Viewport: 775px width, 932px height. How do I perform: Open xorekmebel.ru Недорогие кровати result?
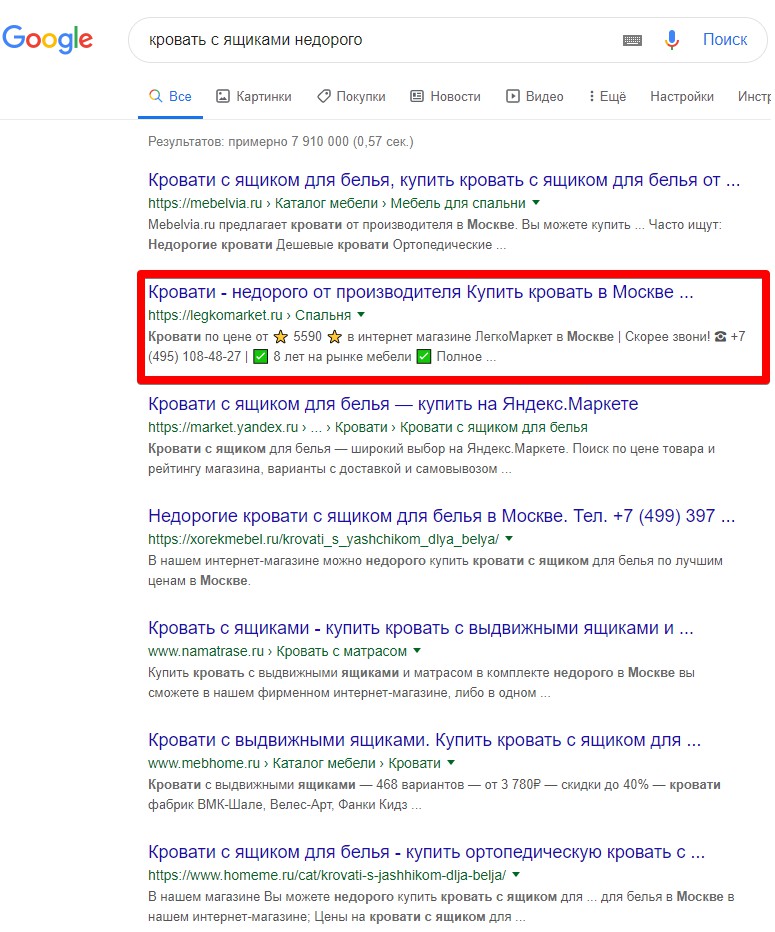442,515
